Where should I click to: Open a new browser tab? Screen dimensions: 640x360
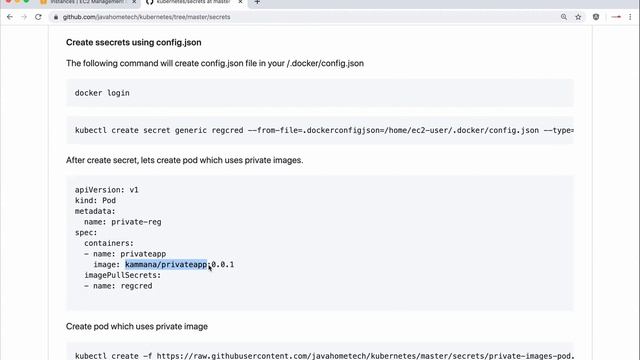257,2
